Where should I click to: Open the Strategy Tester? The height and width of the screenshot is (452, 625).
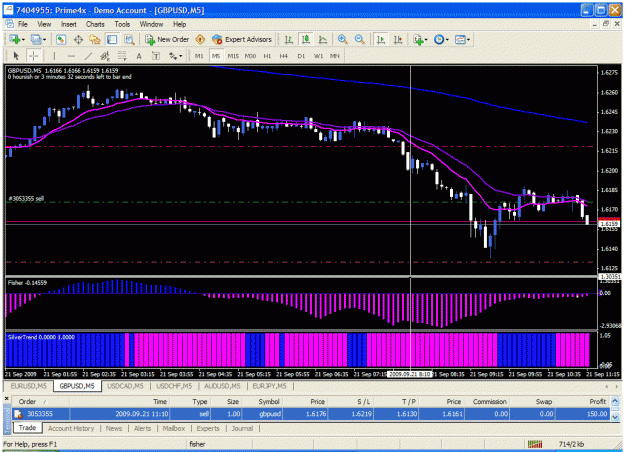[x=129, y=39]
